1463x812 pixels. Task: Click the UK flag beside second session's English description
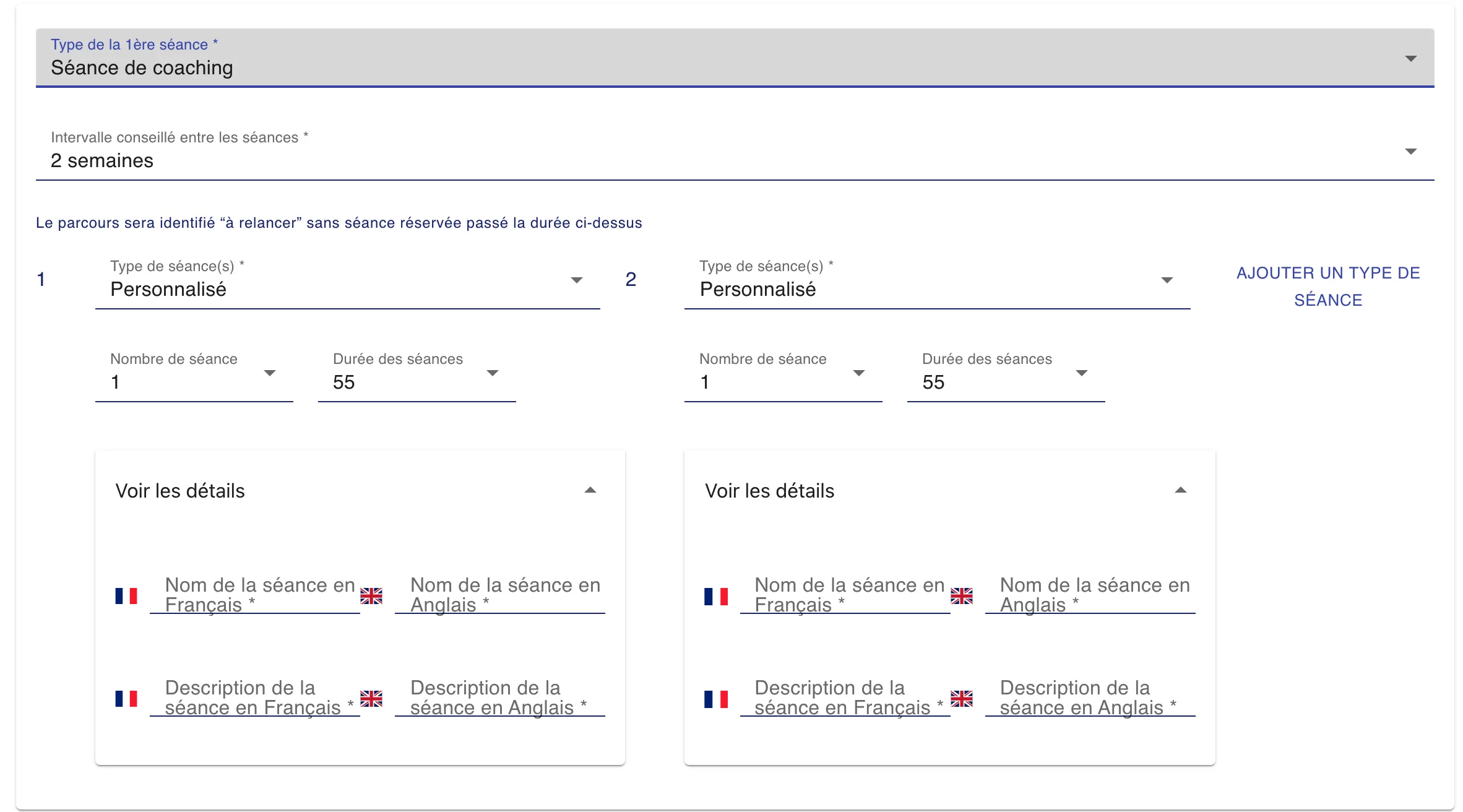(x=962, y=699)
